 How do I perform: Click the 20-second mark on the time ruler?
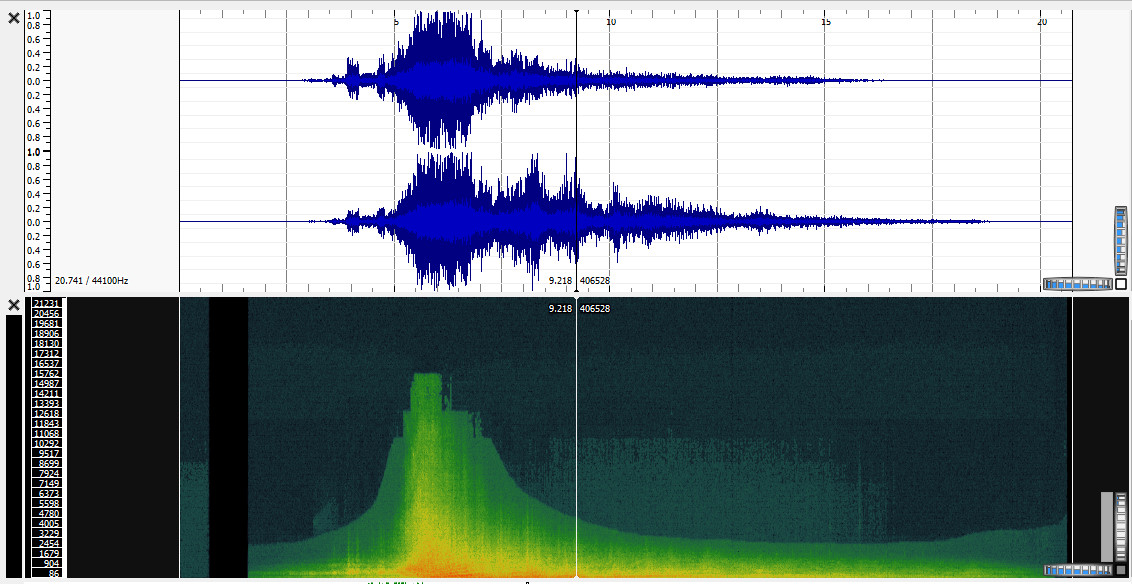(1041, 21)
